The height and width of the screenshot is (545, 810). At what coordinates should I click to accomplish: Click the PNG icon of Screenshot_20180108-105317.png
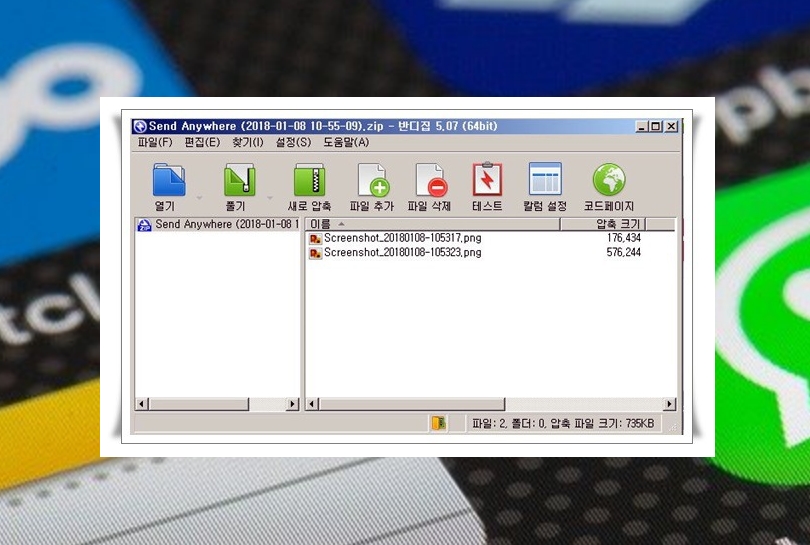coord(315,239)
